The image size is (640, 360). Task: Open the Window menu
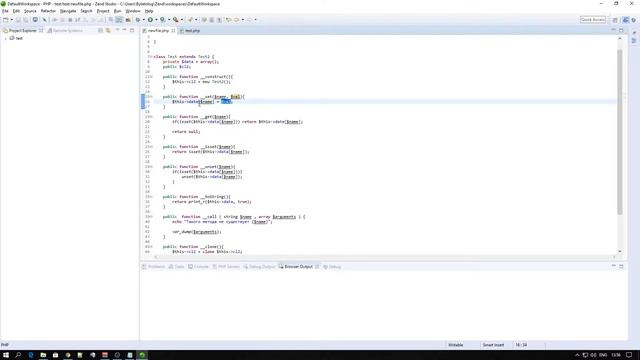133,11
